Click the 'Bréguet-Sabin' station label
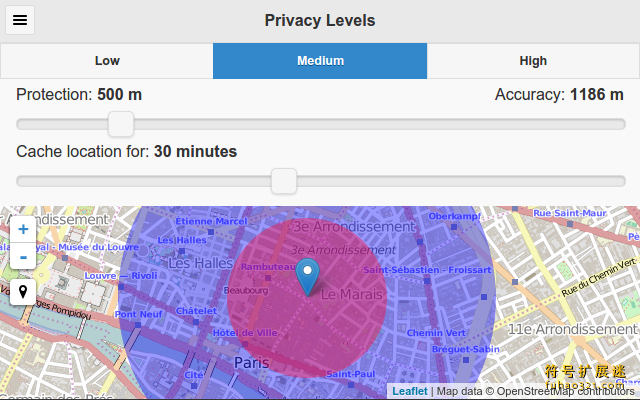The image size is (640, 400). coord(466,349)
